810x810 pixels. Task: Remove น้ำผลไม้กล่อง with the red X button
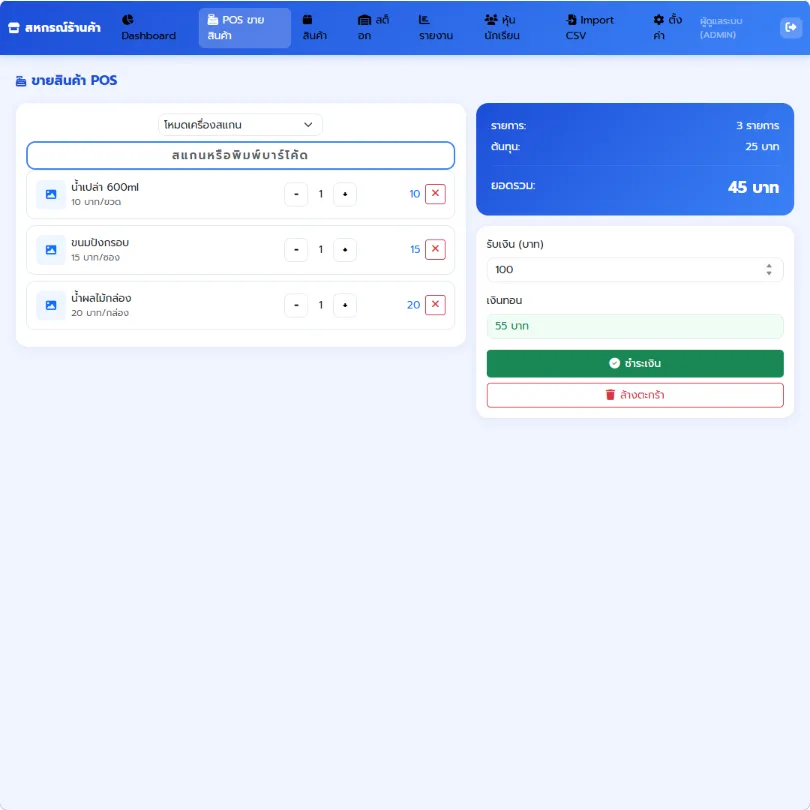[x=435, y=305]
